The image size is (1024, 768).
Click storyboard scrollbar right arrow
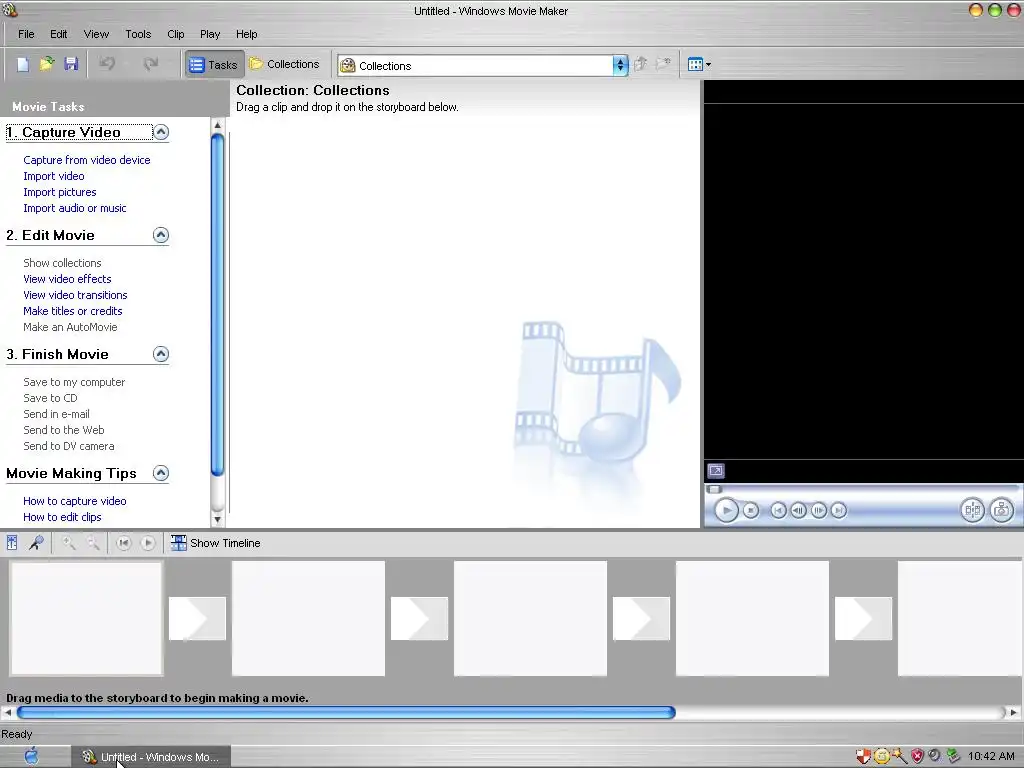(1014, 712)
